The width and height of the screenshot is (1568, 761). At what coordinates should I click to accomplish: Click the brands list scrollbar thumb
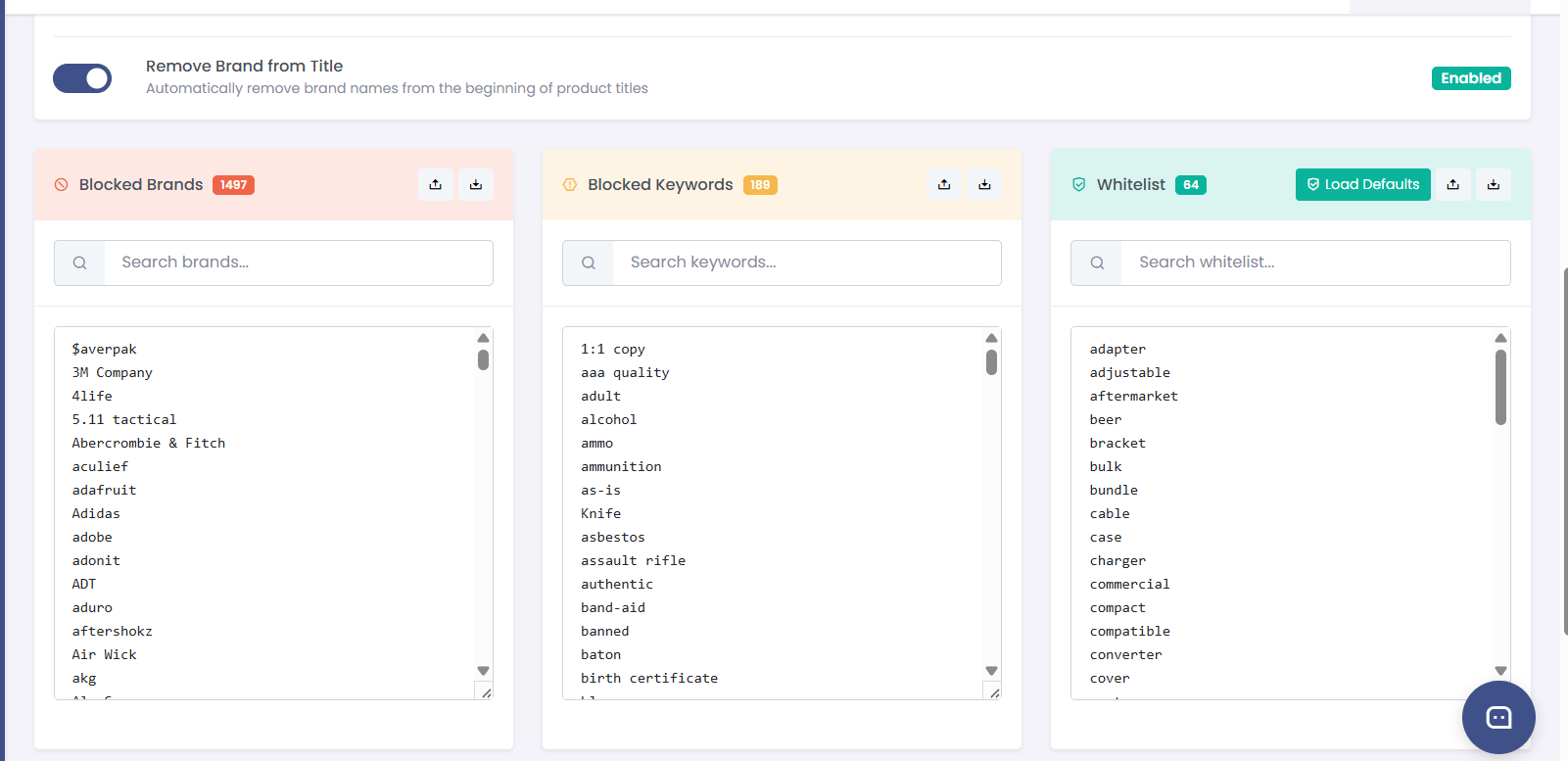pos(483,359)
